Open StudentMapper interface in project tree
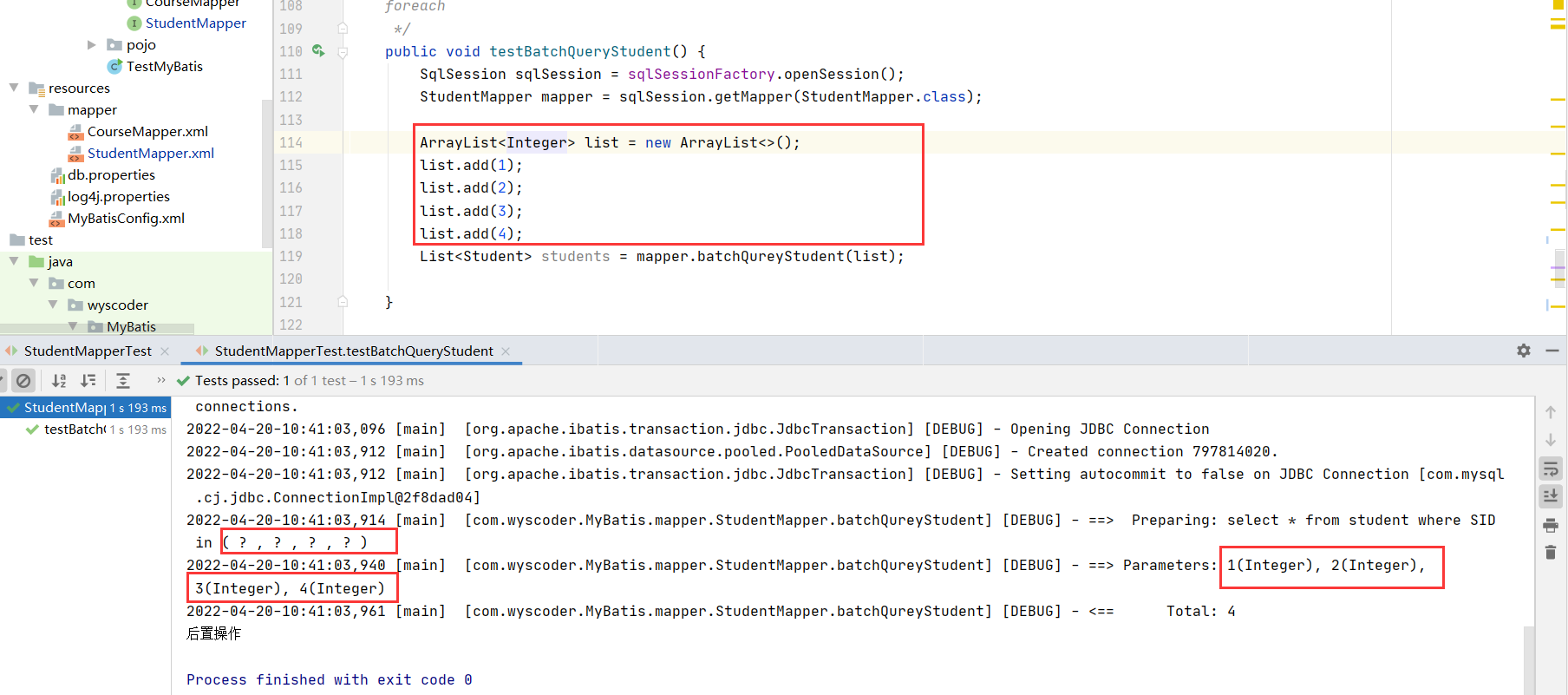The width and height of the screenshot is (1568, 695). tap(195, 23)
